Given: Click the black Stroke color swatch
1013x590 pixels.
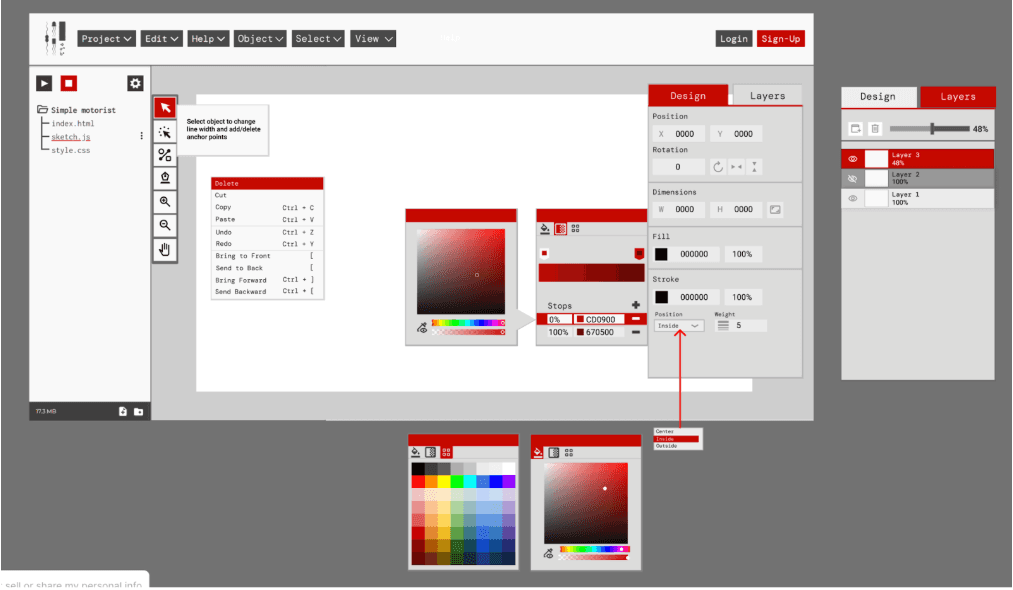Looking at the screenshot, I should pyautogui.click(x=661, y=297).
